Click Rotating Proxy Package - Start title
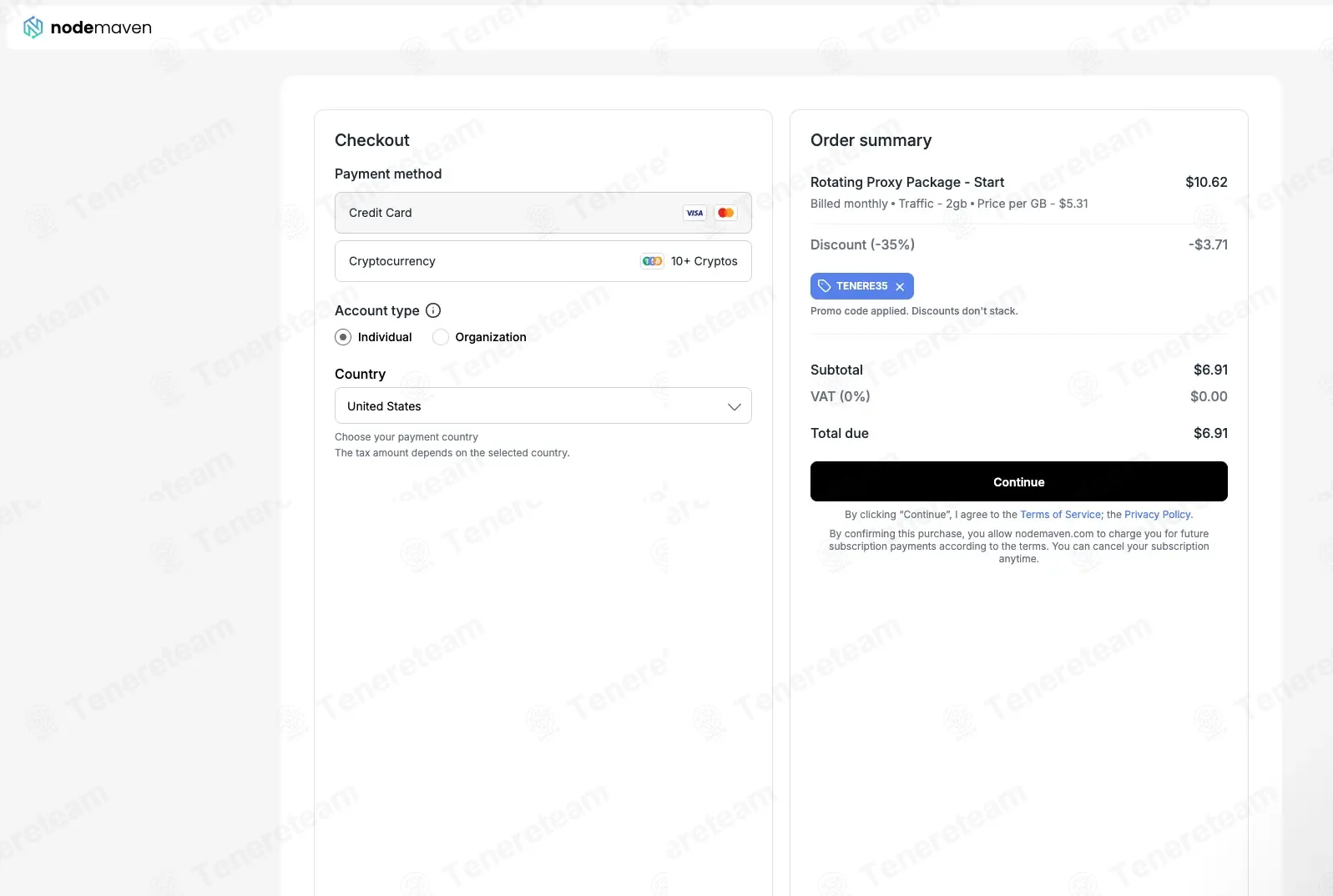This screenshot has width=1333, height=896. coord(907,182)
